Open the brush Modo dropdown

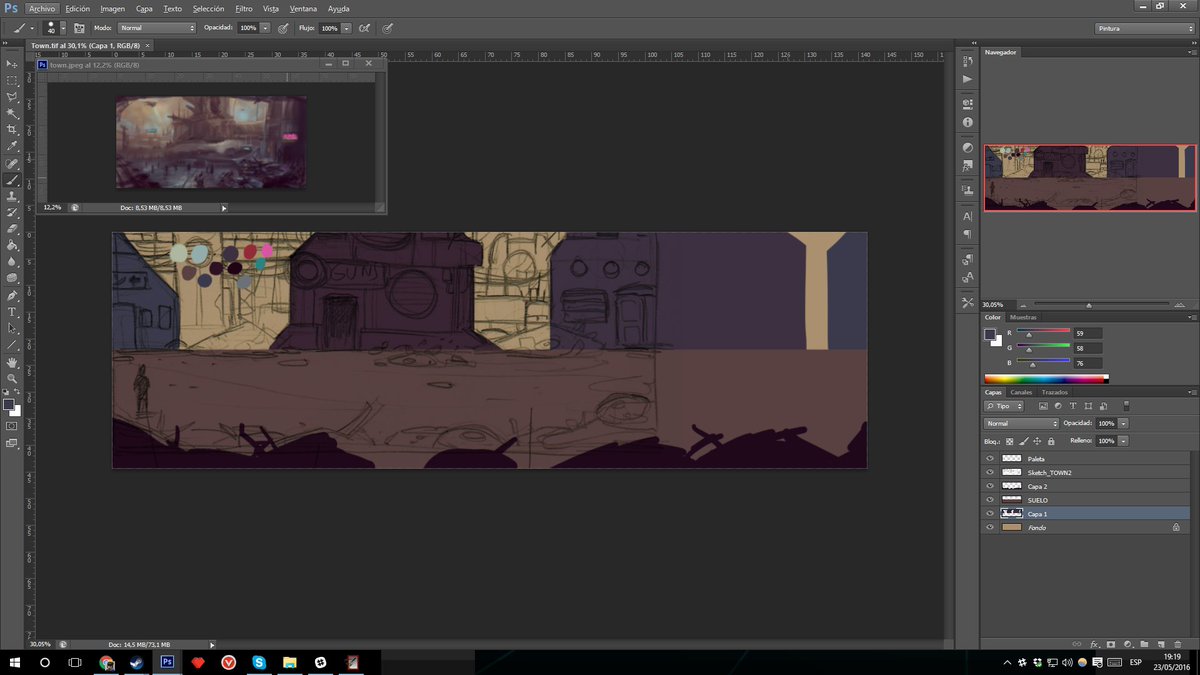click(156, 28)
